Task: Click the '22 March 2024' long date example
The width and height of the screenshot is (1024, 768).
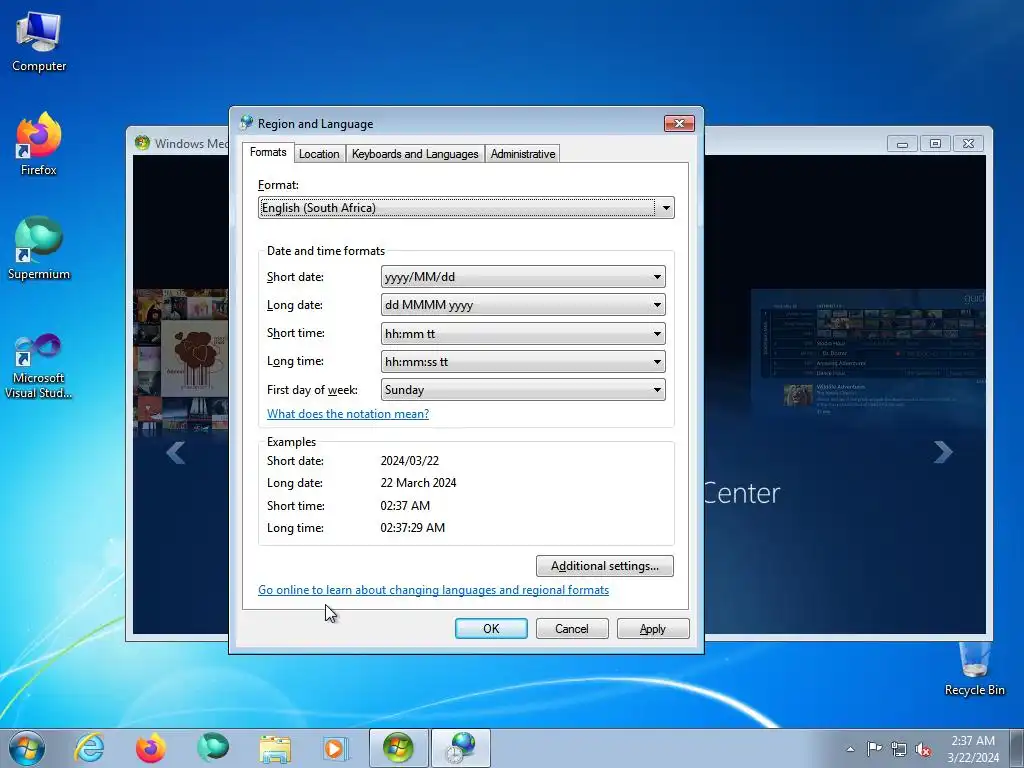Action: 419,483
